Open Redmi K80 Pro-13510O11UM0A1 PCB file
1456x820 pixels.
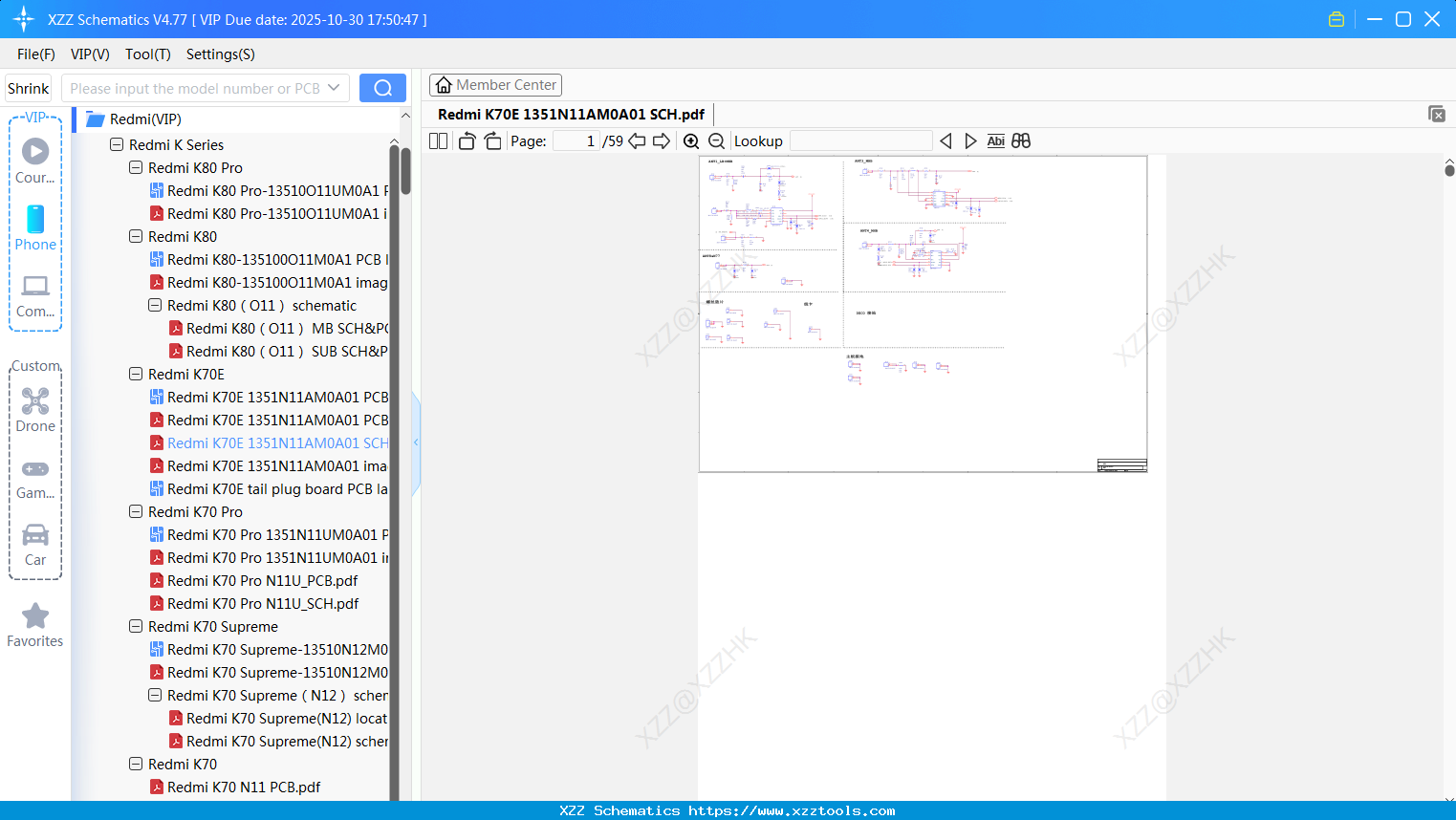pyautogui.click(x=269, y=190)
